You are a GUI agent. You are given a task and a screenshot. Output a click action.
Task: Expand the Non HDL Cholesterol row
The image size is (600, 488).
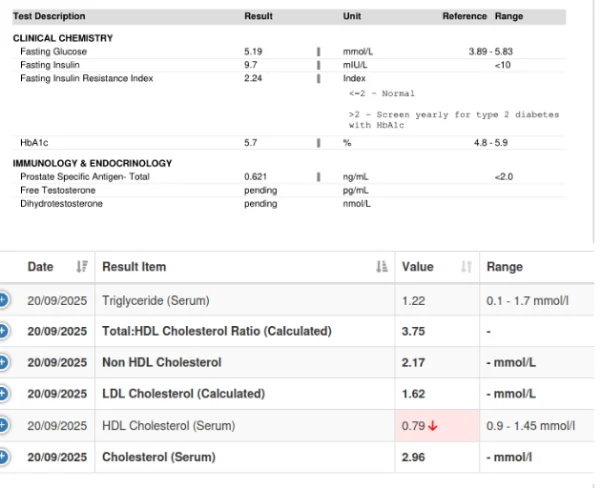(3, 362)
